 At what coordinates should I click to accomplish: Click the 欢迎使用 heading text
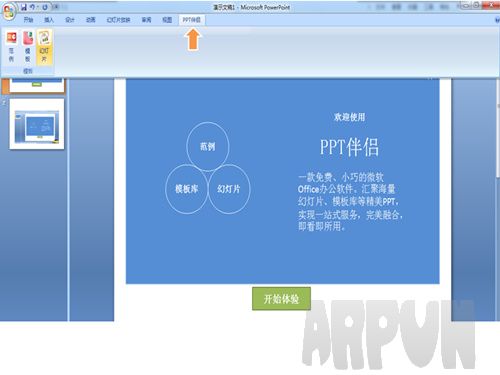tap(349, 117)
